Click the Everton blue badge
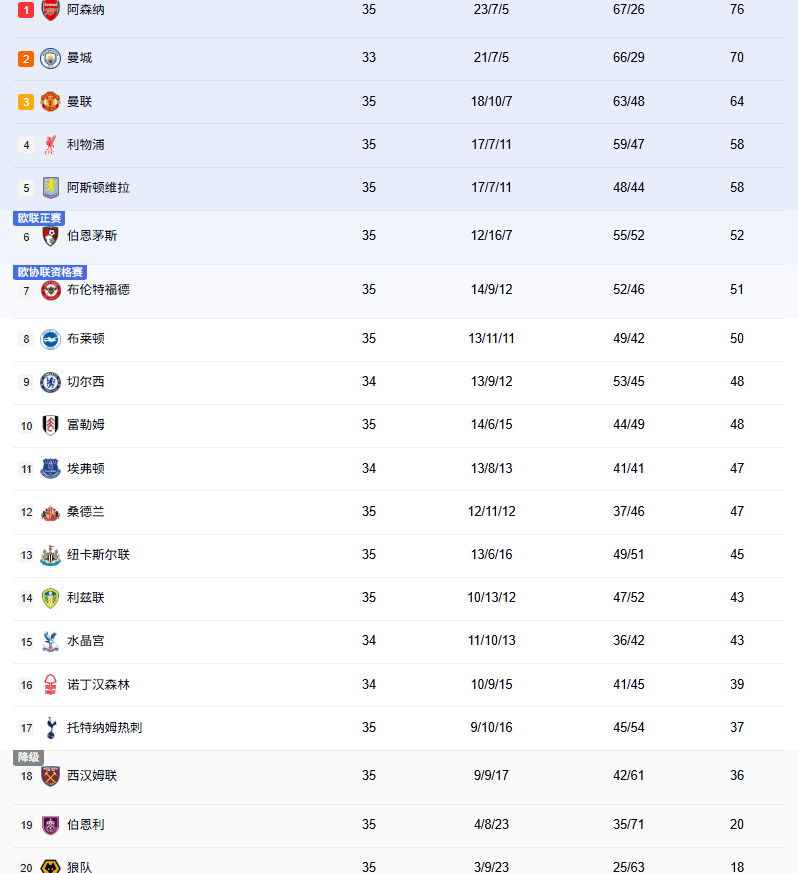798x873 pixels. point(50,469)
